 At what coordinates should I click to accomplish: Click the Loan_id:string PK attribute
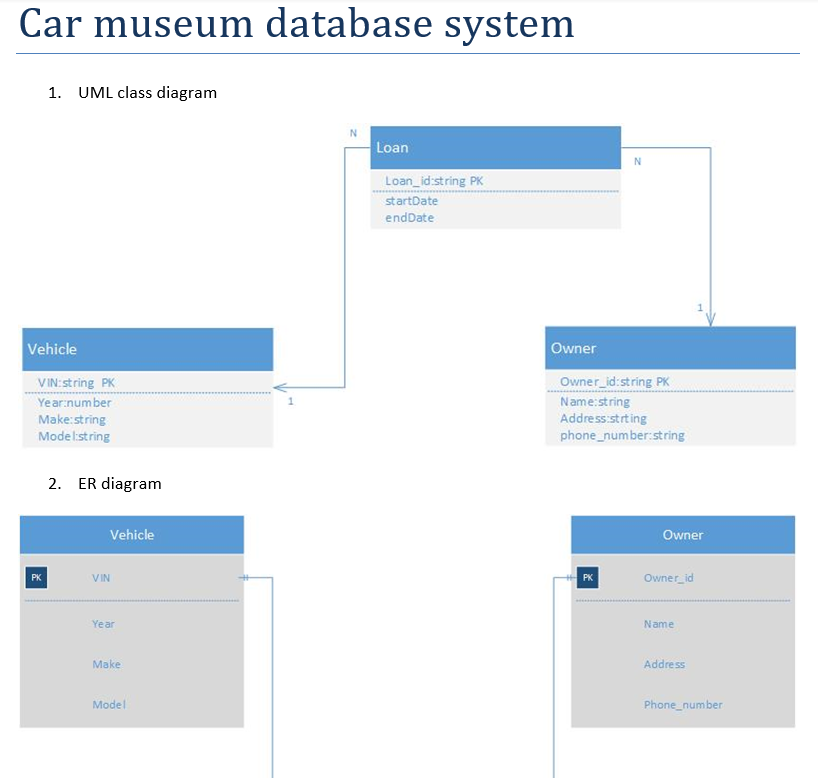point(434,181)
